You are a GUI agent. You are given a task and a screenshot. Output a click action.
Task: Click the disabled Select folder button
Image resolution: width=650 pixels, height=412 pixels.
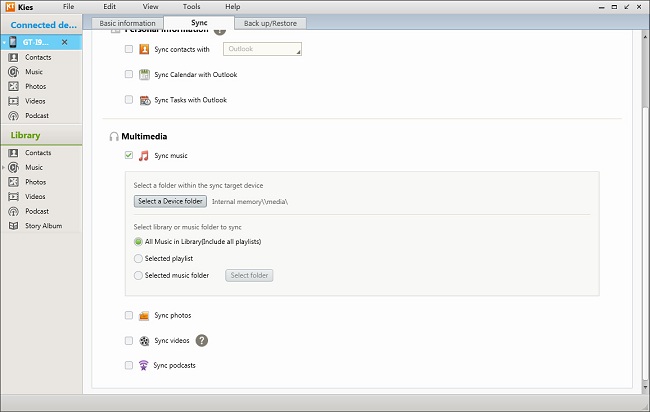[249, 276]
